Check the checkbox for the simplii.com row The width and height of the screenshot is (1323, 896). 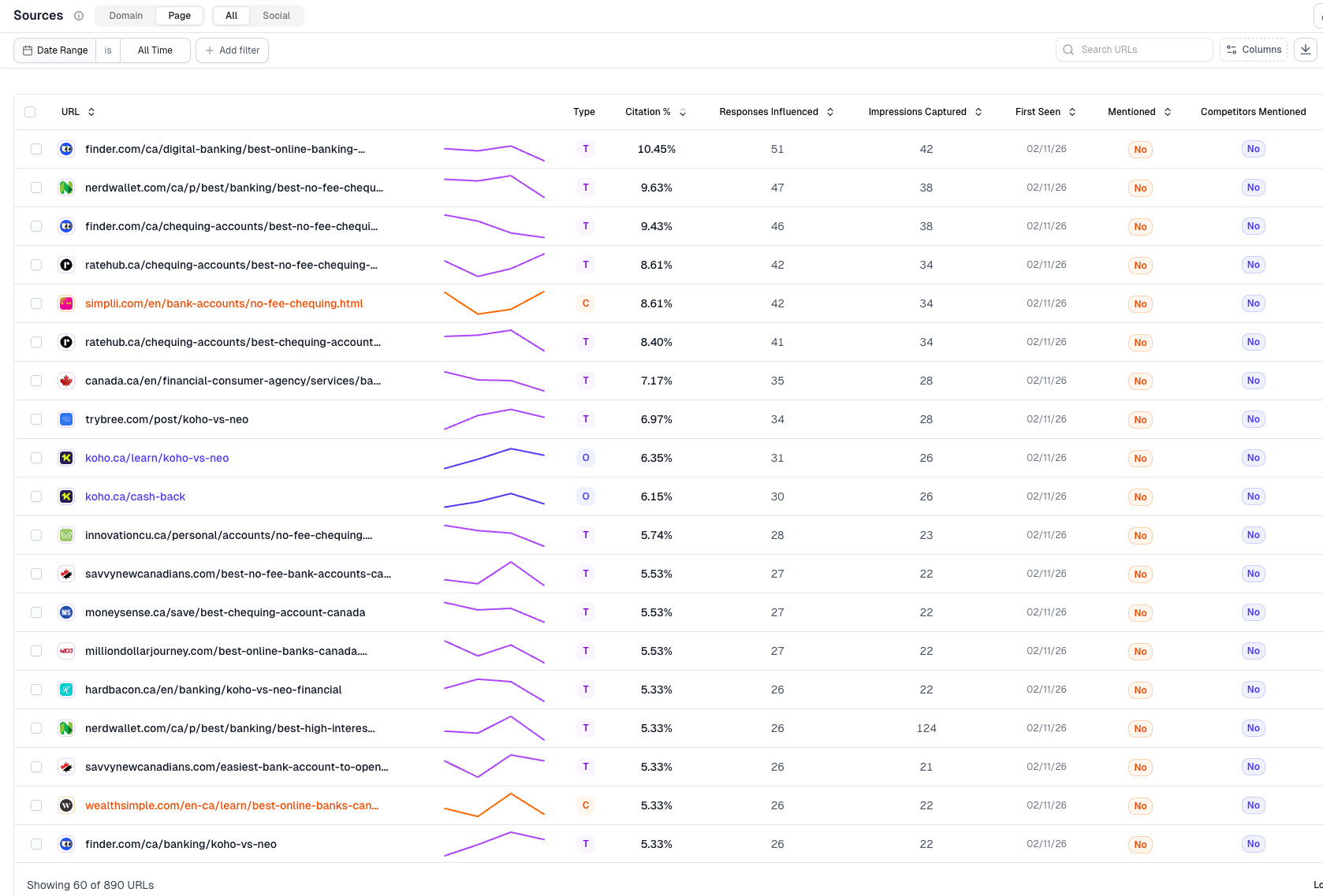pos(36,303)
